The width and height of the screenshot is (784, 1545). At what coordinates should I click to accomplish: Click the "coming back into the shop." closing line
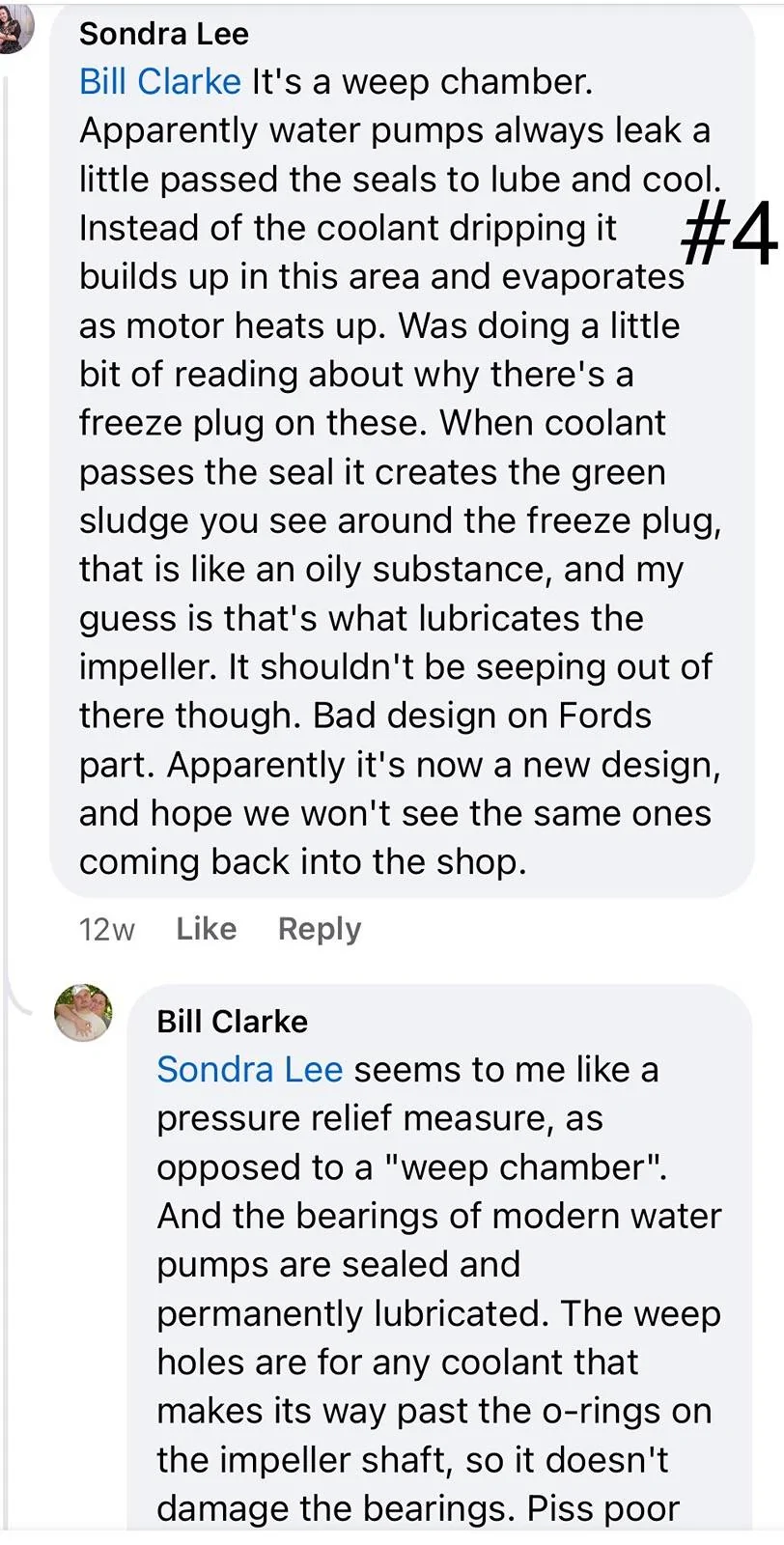point(303,862)
